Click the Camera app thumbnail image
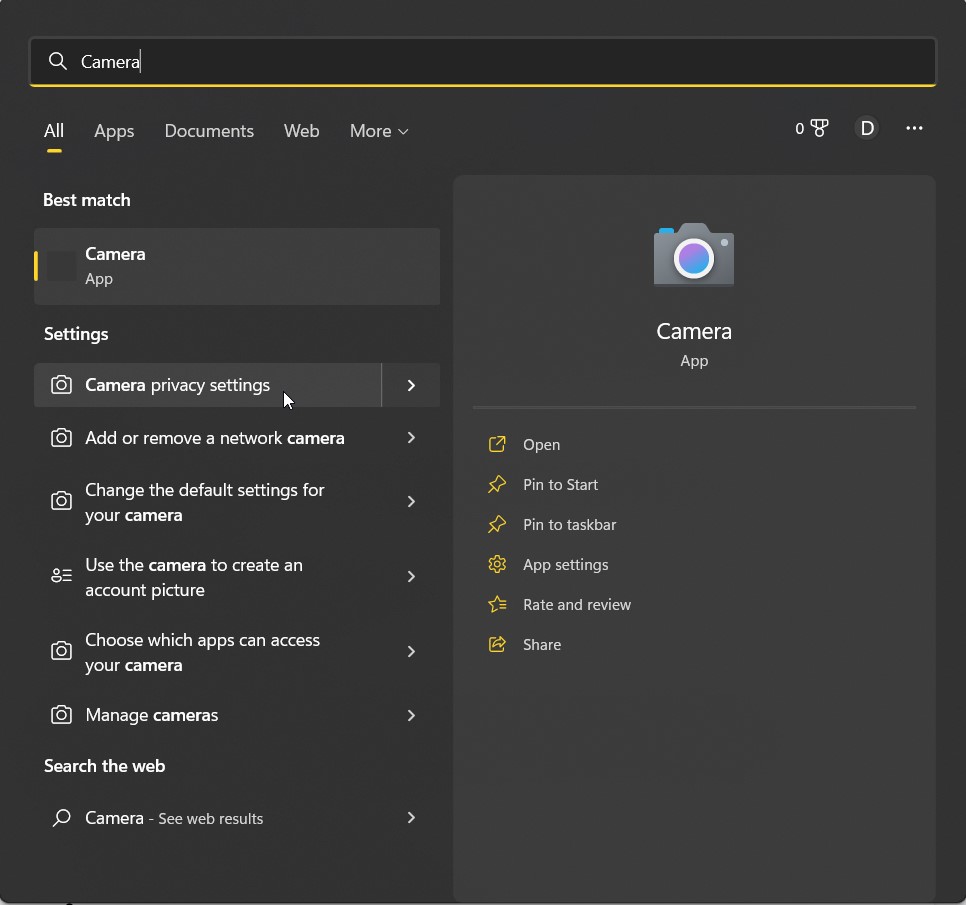This screenshot has height=905, width=966. 694,255
